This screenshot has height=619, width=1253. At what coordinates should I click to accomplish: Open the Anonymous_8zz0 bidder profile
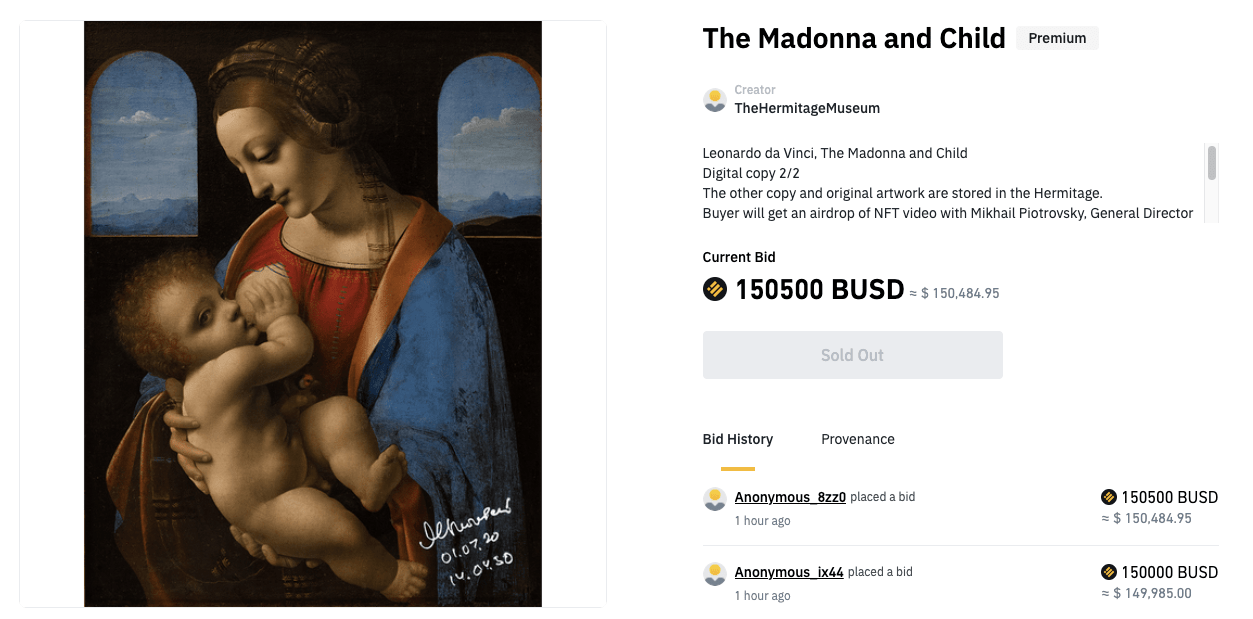coord(790,497)
